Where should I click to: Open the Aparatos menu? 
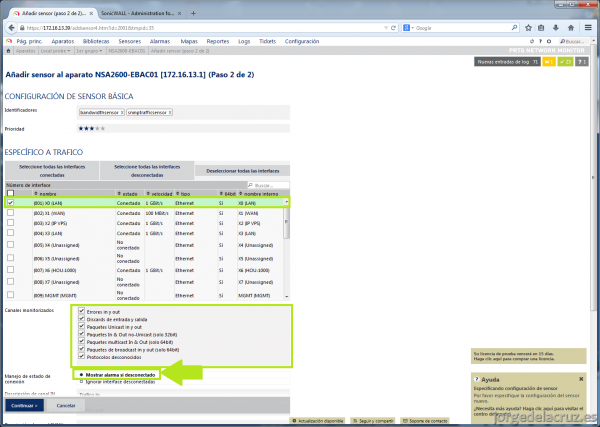pos(63,41)
